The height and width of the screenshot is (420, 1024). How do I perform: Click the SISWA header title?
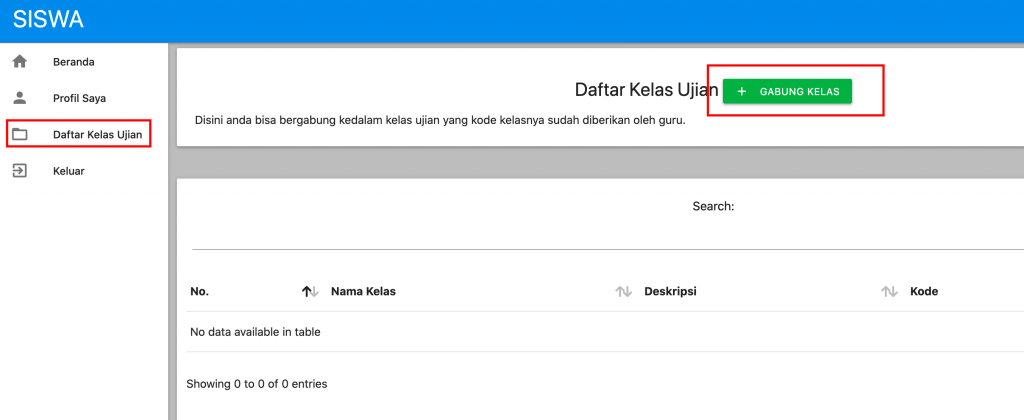pyautogui.click(x=48, y=20)
